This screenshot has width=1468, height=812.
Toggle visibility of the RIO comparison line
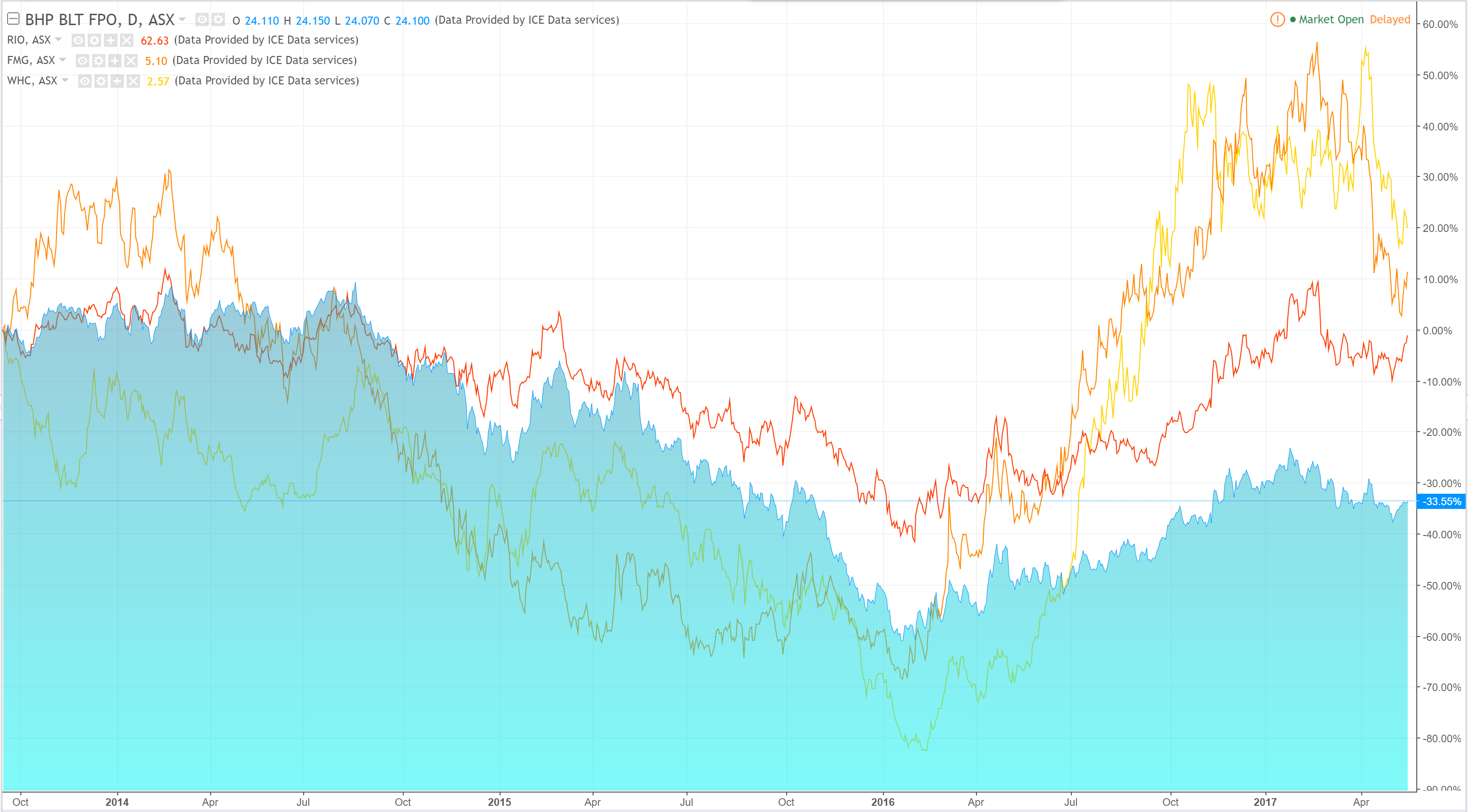coord(78,40)
